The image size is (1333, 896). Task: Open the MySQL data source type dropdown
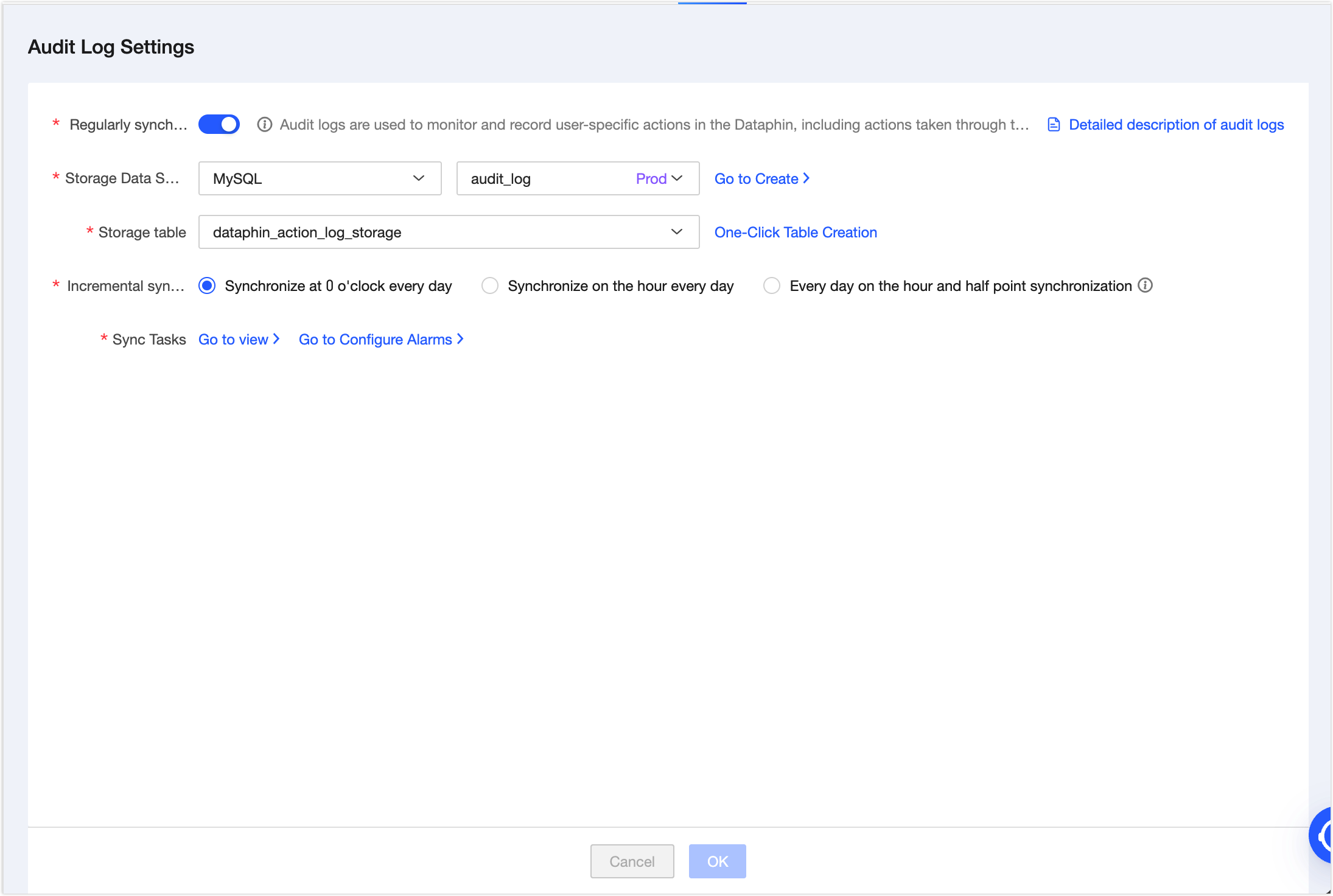tap(320, 178)
